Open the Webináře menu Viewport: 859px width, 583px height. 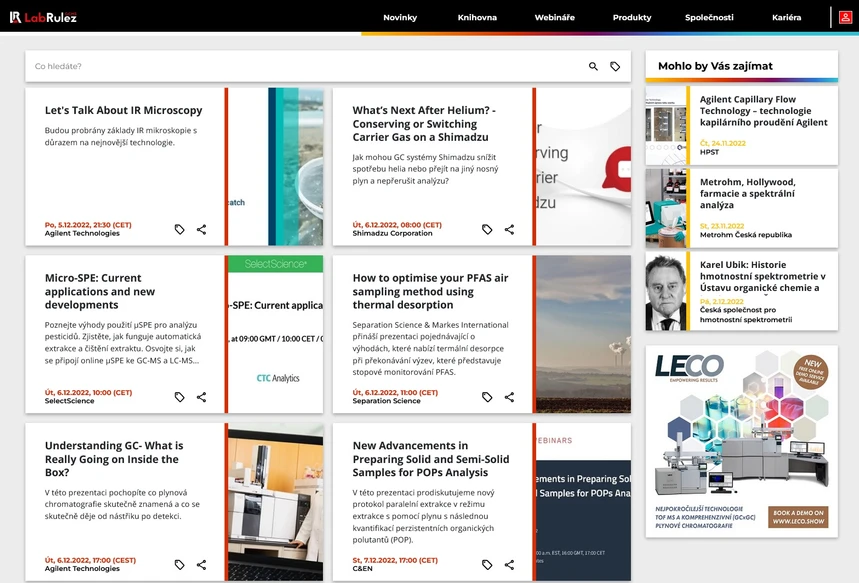tap(553, 17)
